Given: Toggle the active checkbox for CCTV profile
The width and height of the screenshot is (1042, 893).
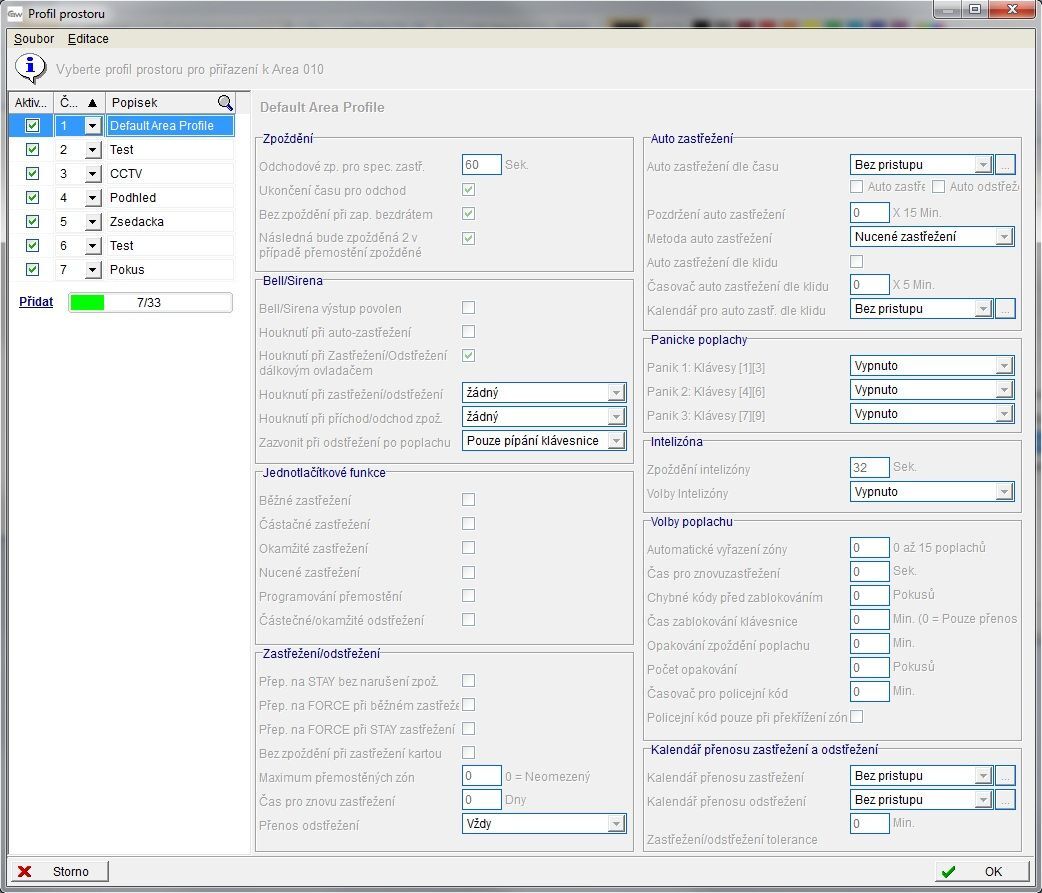Looking at the screenshot, I should tap(32, 174).
